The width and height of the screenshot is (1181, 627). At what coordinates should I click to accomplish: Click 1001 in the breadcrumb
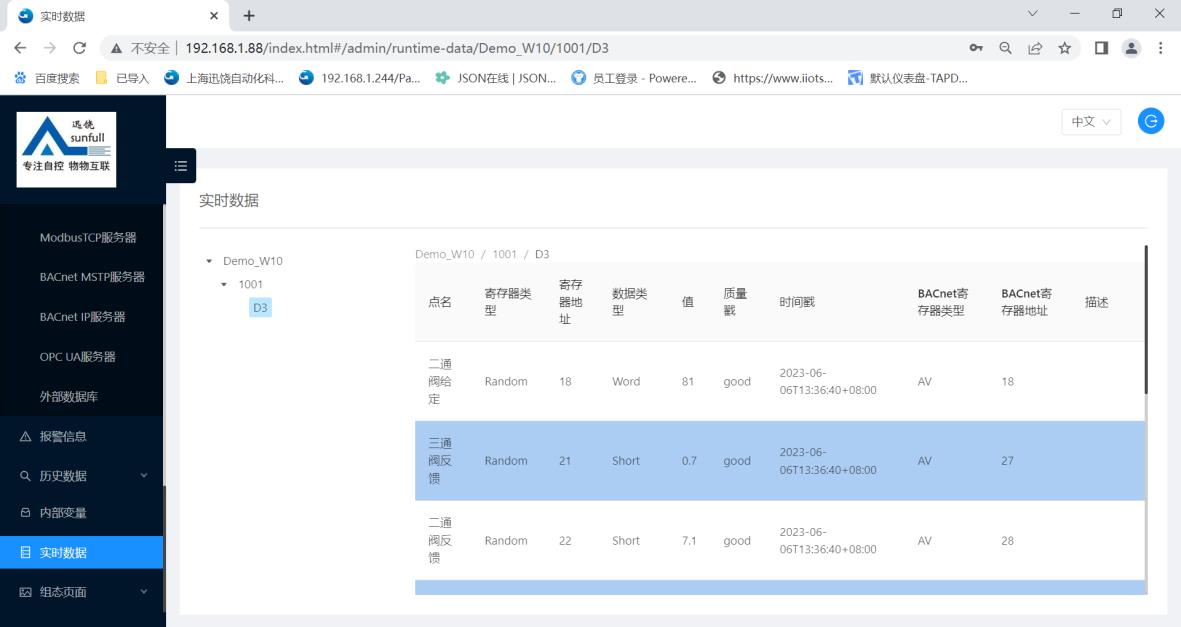tap(505, 254)
